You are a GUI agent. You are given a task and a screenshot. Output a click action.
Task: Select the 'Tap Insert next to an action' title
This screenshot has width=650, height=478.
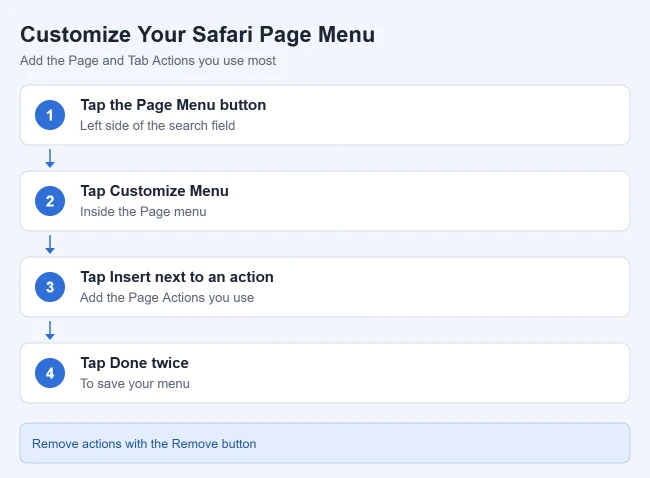pyautogui.click(x=177, y=277)
